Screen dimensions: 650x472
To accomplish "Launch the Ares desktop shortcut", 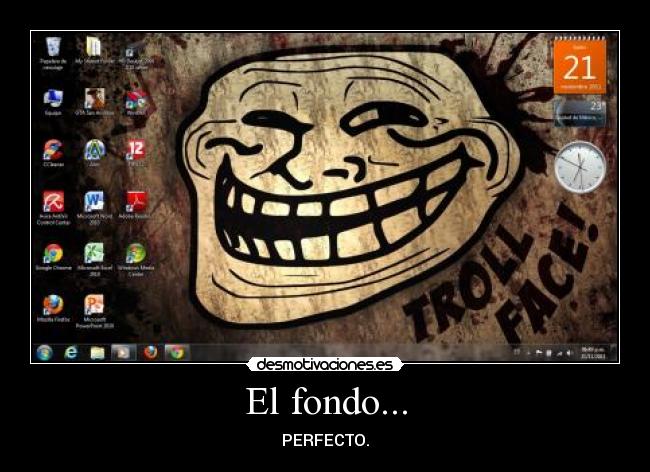I will [x=95, y=153].
